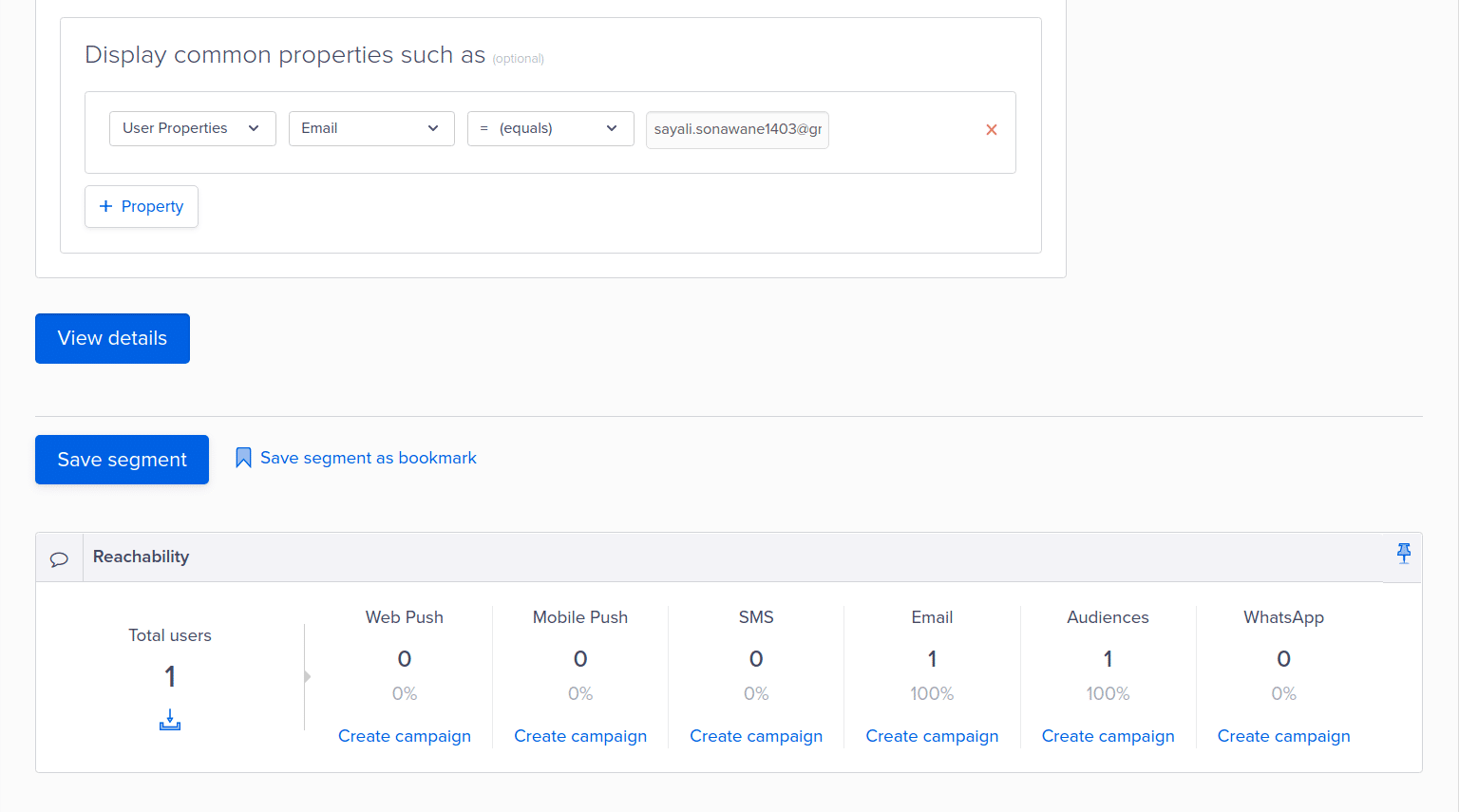Select Save segment as bookmark link
1459x812 pixels.
tap(368, 458)
